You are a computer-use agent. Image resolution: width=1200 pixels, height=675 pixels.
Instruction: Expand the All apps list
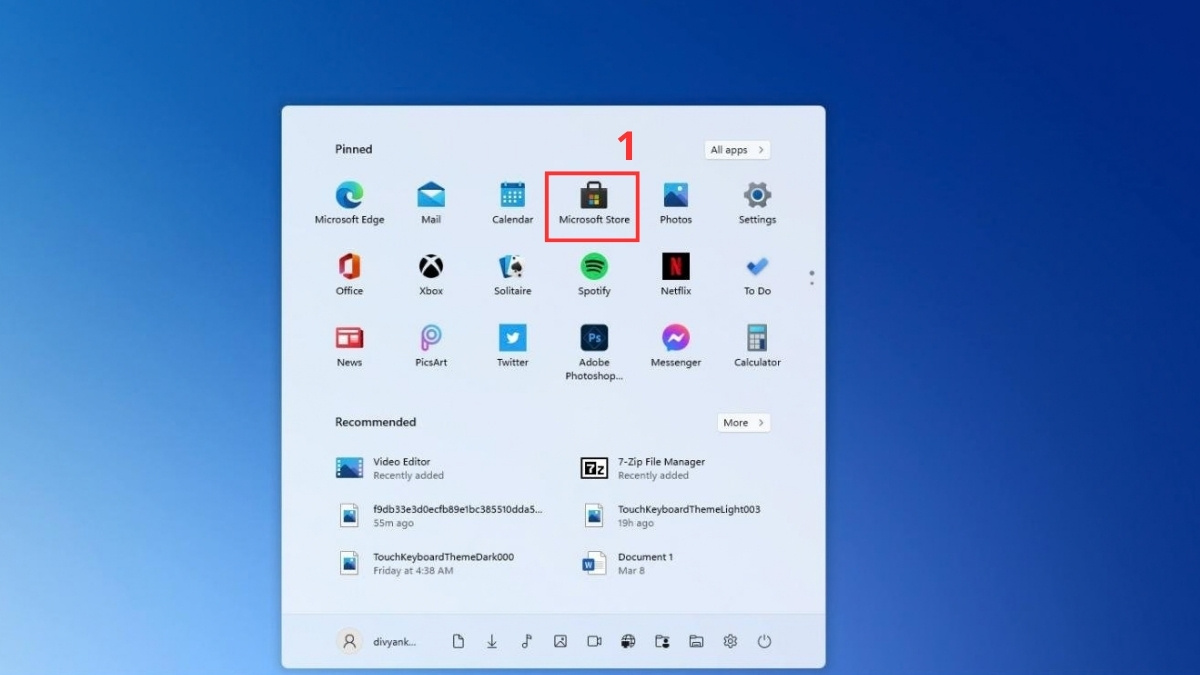click(x=737, y=150)
